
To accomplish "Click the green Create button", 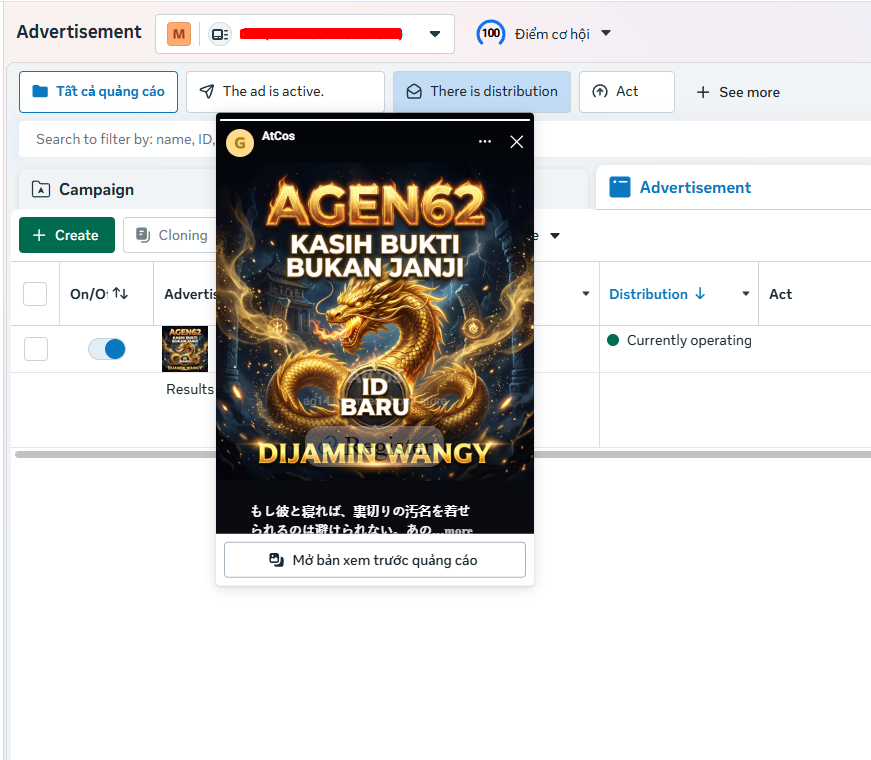I will click(x=67, y=235).
